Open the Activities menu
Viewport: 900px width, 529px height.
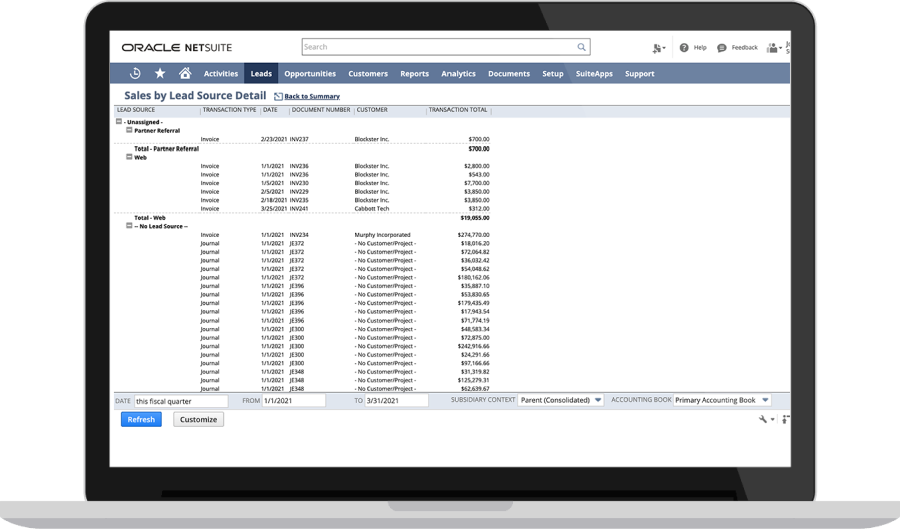tap(221, 73)
